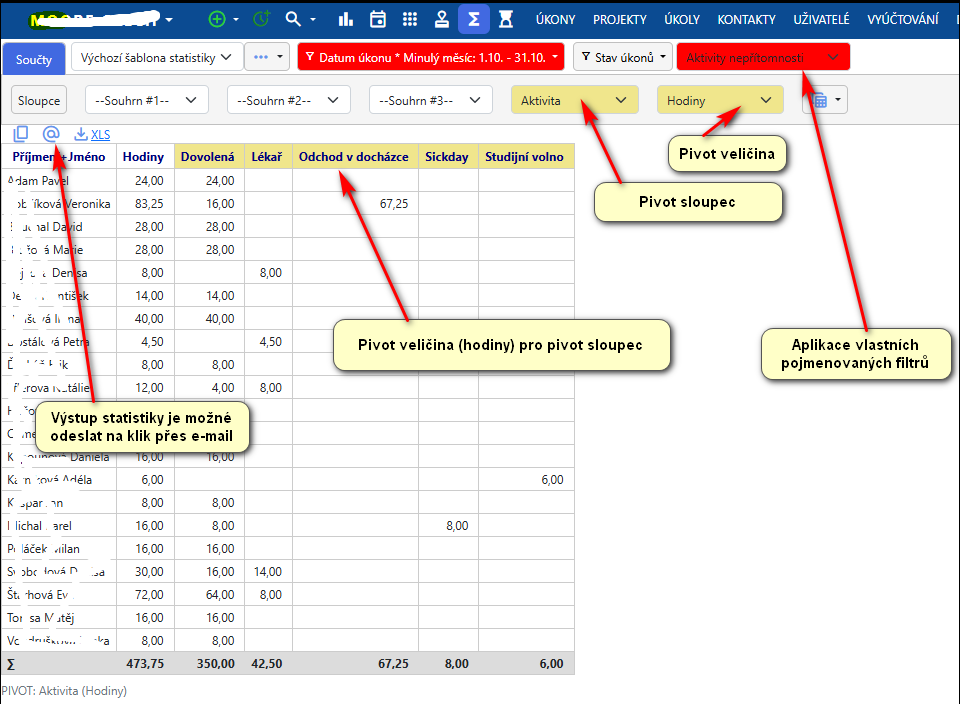Click the Sloupce button
960x704 pixels.
pyautogui.click(x=39, y=100)
